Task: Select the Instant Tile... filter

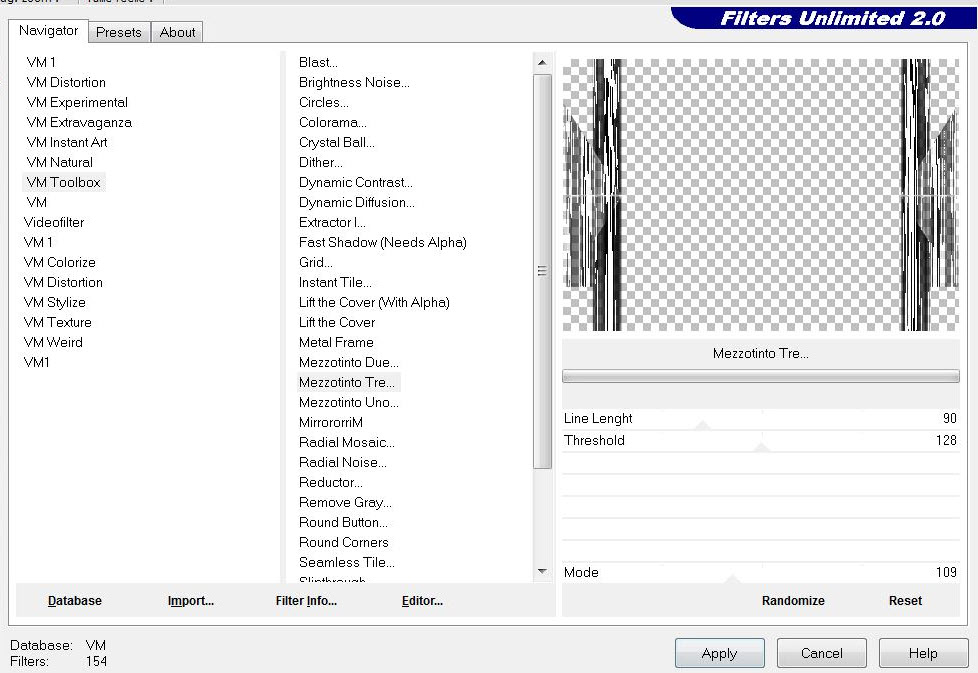Action: [x=335, y=282]
